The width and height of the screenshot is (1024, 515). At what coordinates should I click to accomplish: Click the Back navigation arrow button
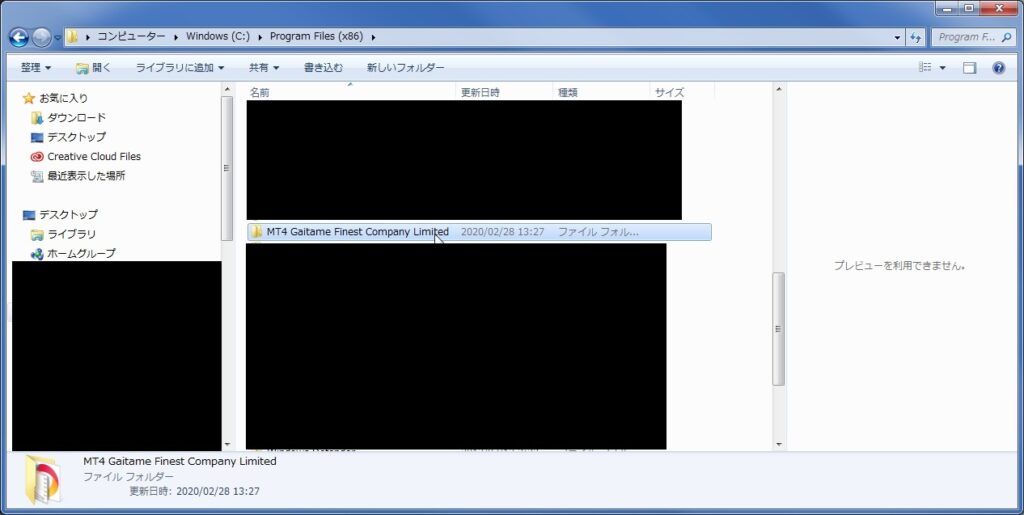[19, 37]
